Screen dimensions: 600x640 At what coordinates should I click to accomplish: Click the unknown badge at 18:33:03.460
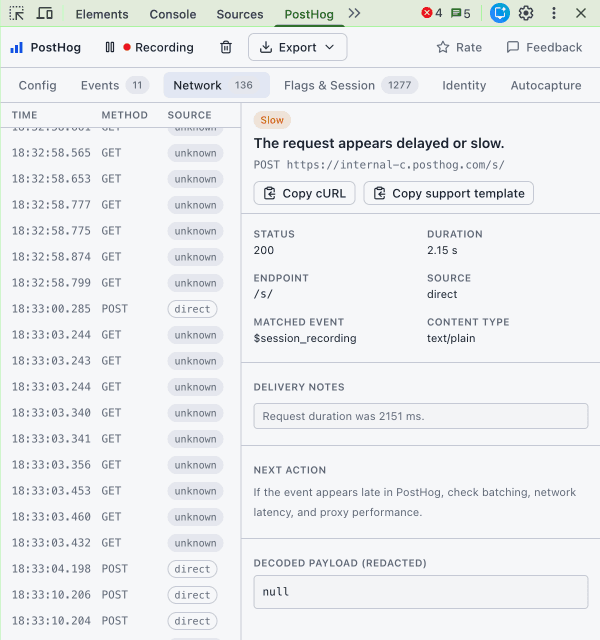point(196,517)
